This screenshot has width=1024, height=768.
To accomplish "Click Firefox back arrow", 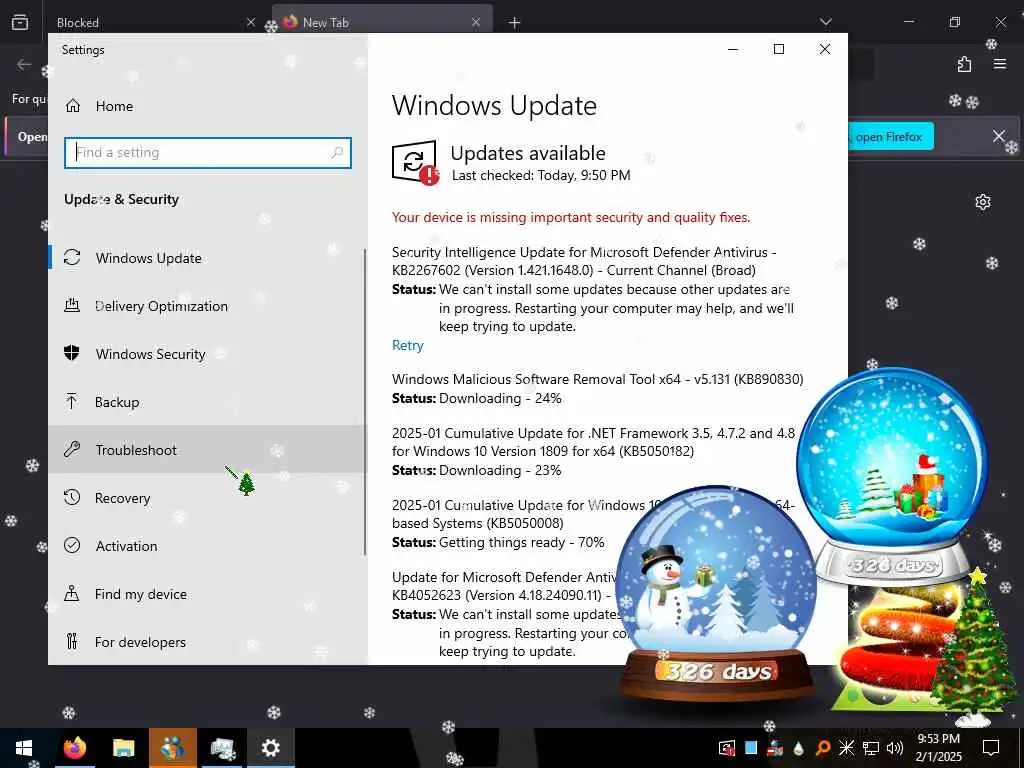I will tap(24, 64).
